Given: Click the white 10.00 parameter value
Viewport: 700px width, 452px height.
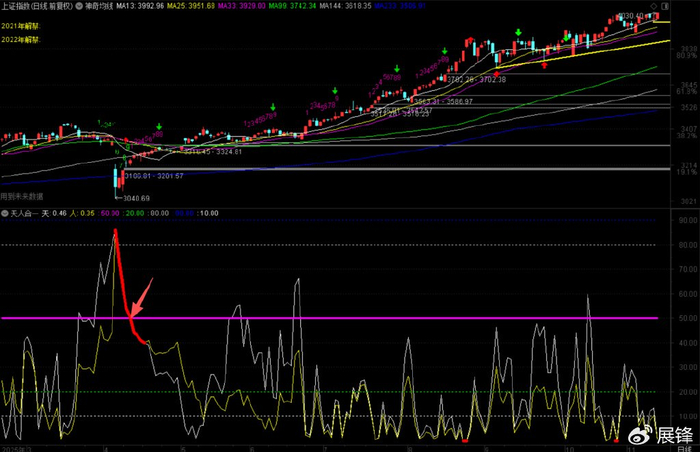Looking at the screenshot, I should [x=209, y=213].
